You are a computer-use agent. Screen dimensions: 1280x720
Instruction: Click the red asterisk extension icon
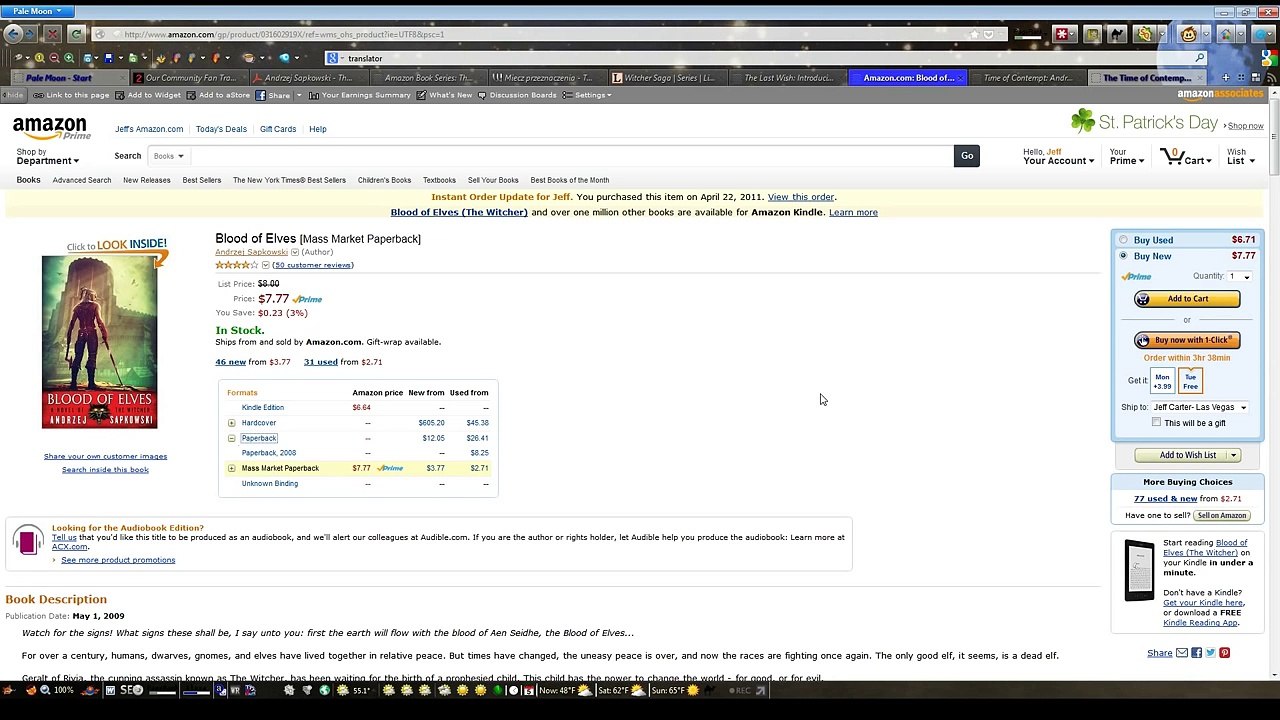click(1062, 34)
